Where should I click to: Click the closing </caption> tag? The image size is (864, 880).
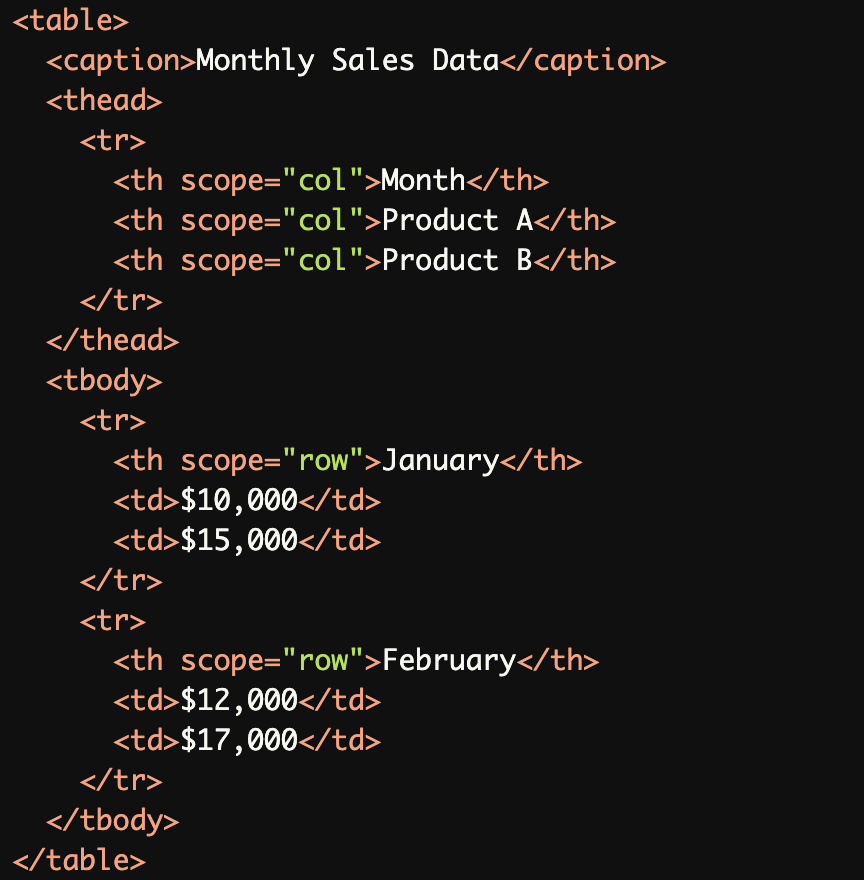point(582,60)
